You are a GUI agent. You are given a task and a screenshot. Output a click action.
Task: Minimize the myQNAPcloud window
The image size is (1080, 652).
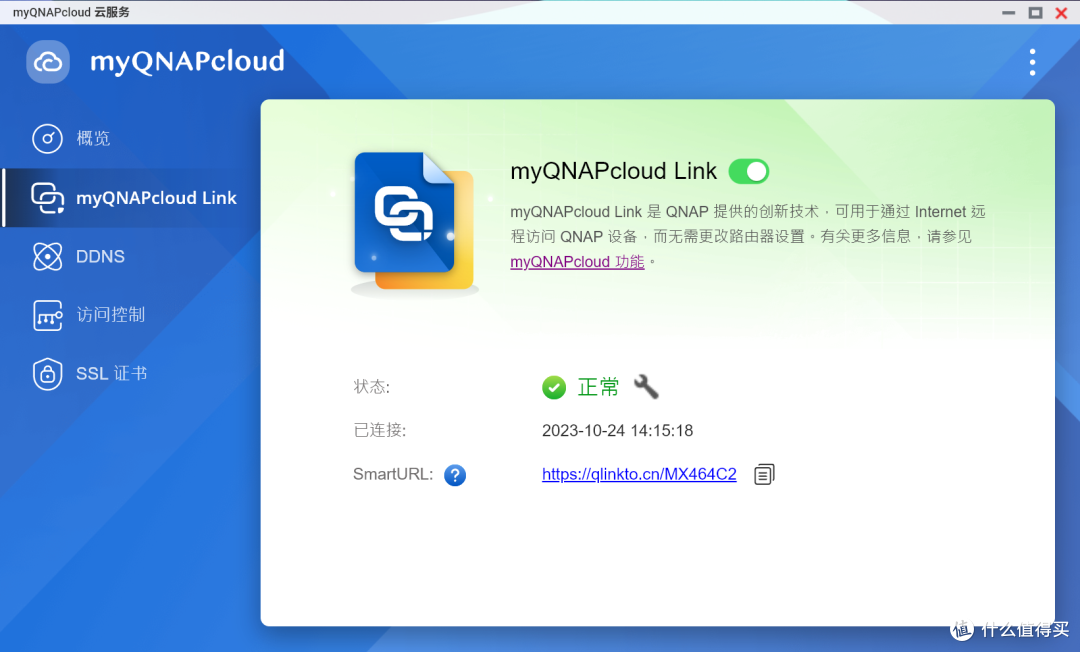pos(1008,12)
